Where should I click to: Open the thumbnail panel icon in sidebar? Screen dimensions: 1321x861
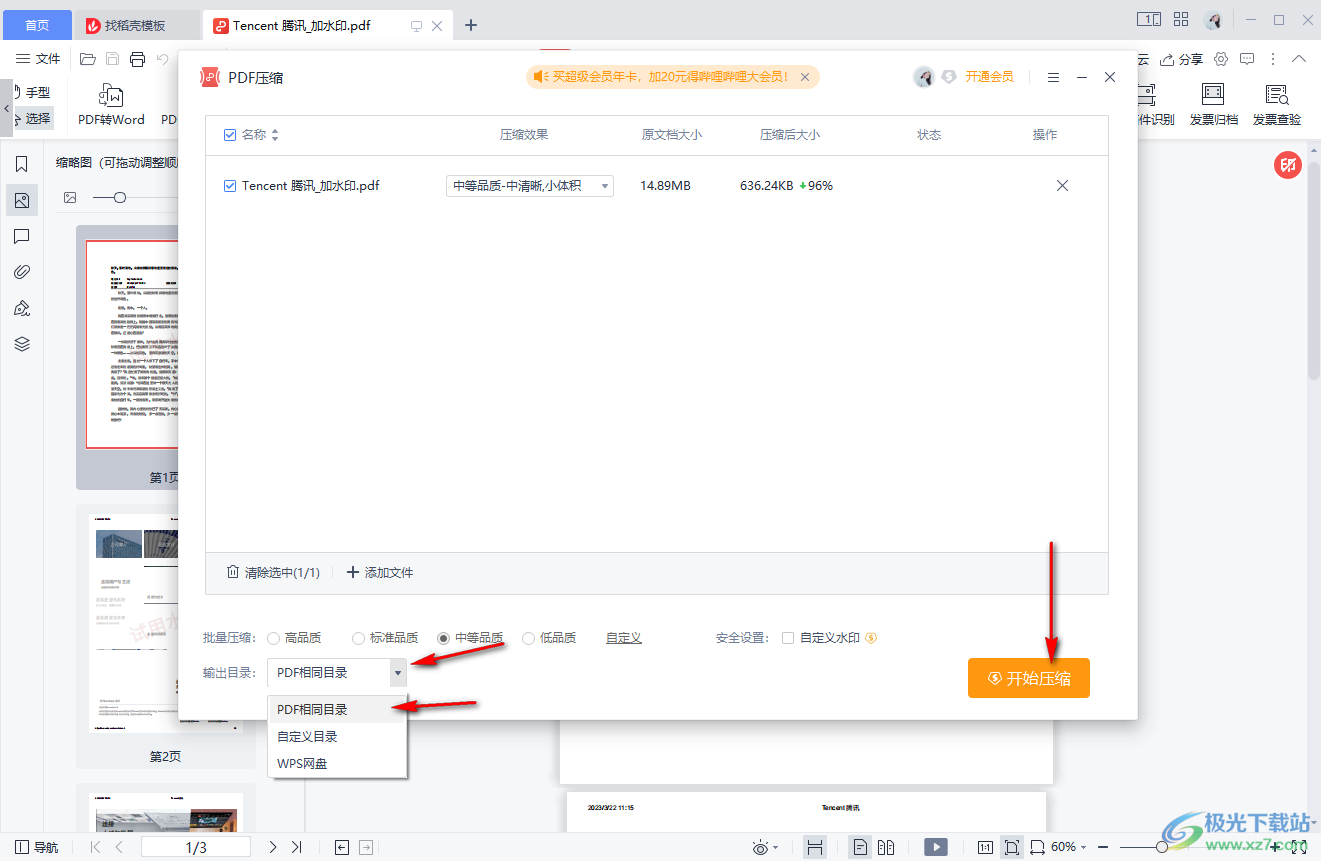[x=22, y=200]
